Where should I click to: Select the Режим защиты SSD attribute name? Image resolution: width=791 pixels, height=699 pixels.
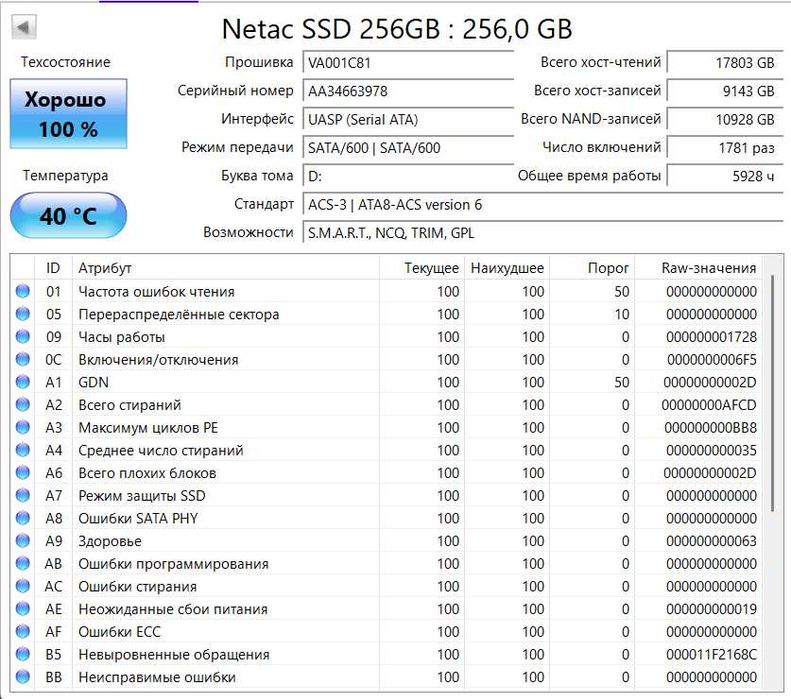[142, 496]
